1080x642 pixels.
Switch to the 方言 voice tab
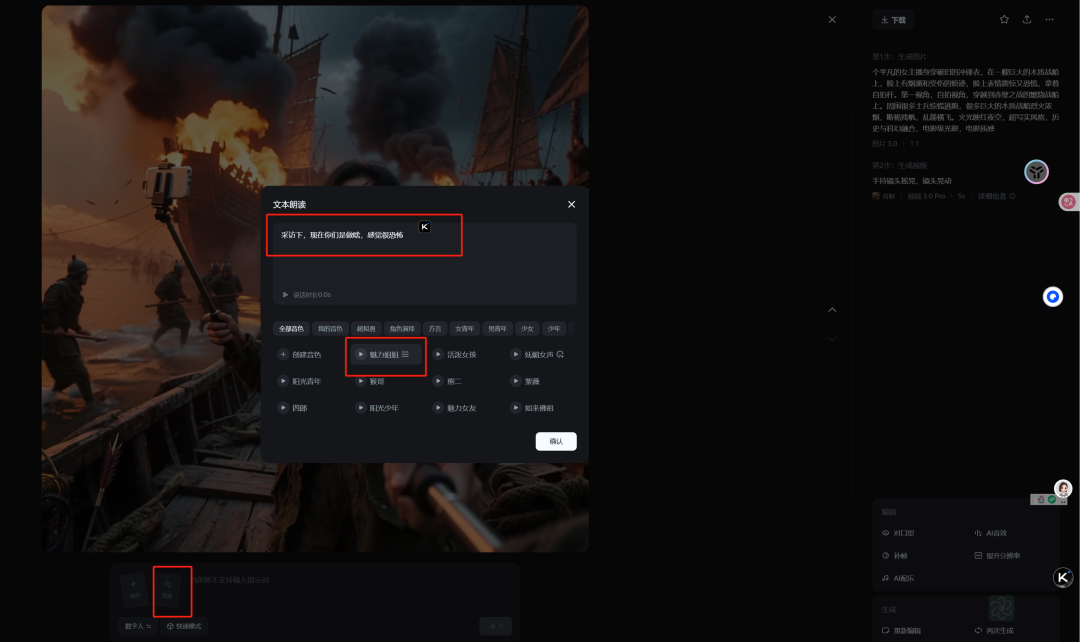click(x=434, y=328)
